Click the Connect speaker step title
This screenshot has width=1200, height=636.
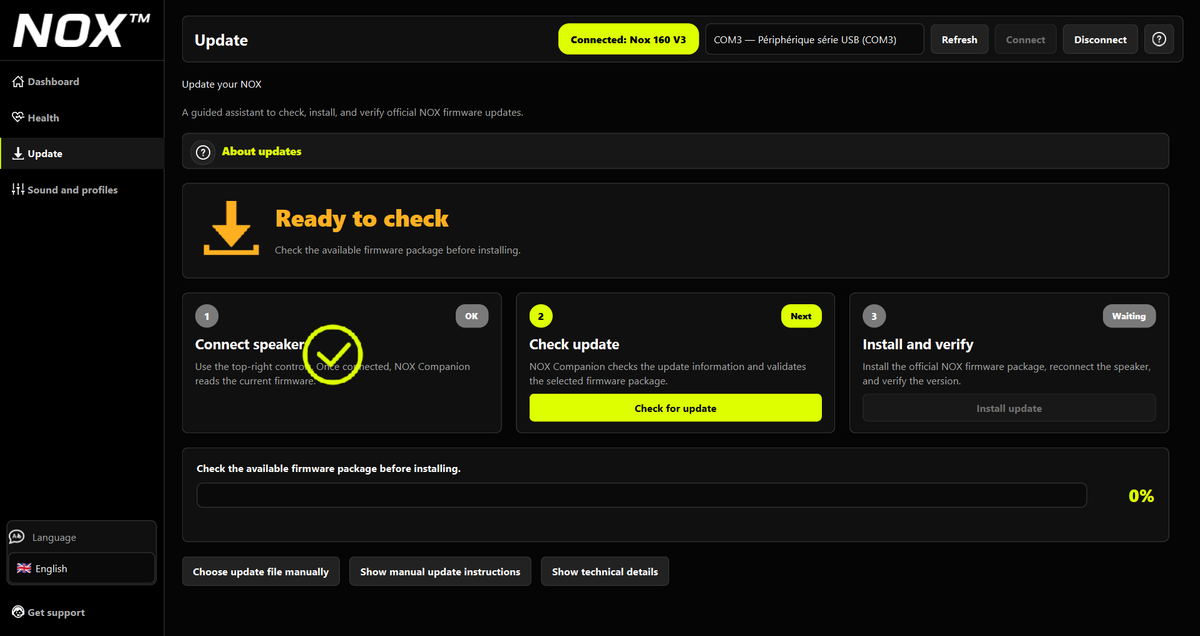[x=250, y=344]
